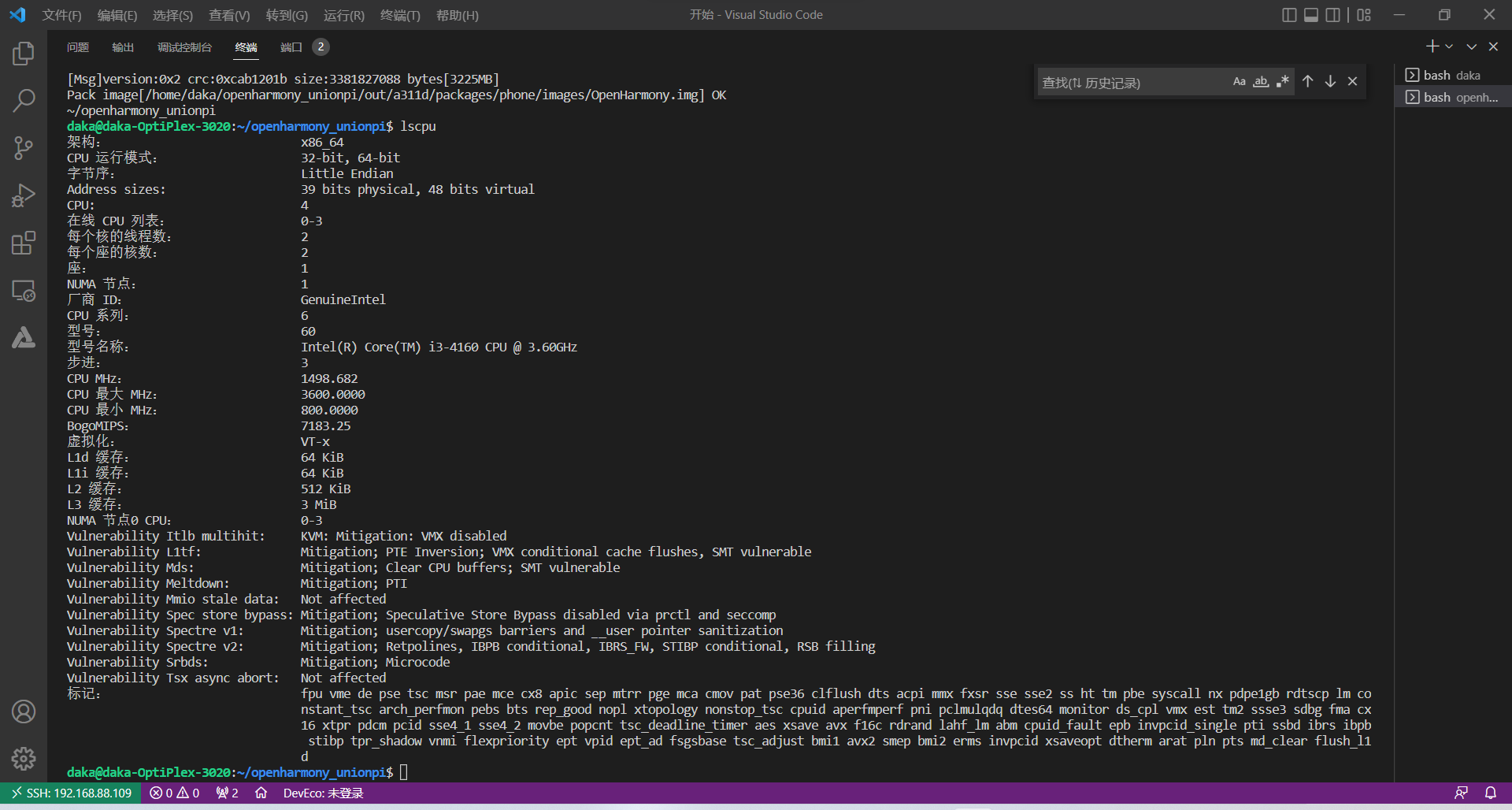1512x810 pixels.
Task: Open the 终端(T) menu in menu bar
Action: click(x=400, y=15)
